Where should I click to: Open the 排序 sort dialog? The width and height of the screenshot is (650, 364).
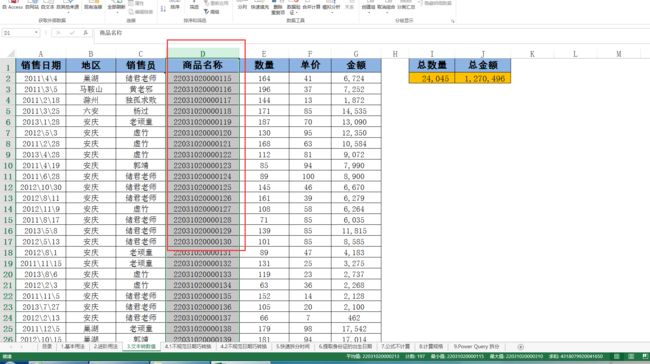[x=175, y=6]
